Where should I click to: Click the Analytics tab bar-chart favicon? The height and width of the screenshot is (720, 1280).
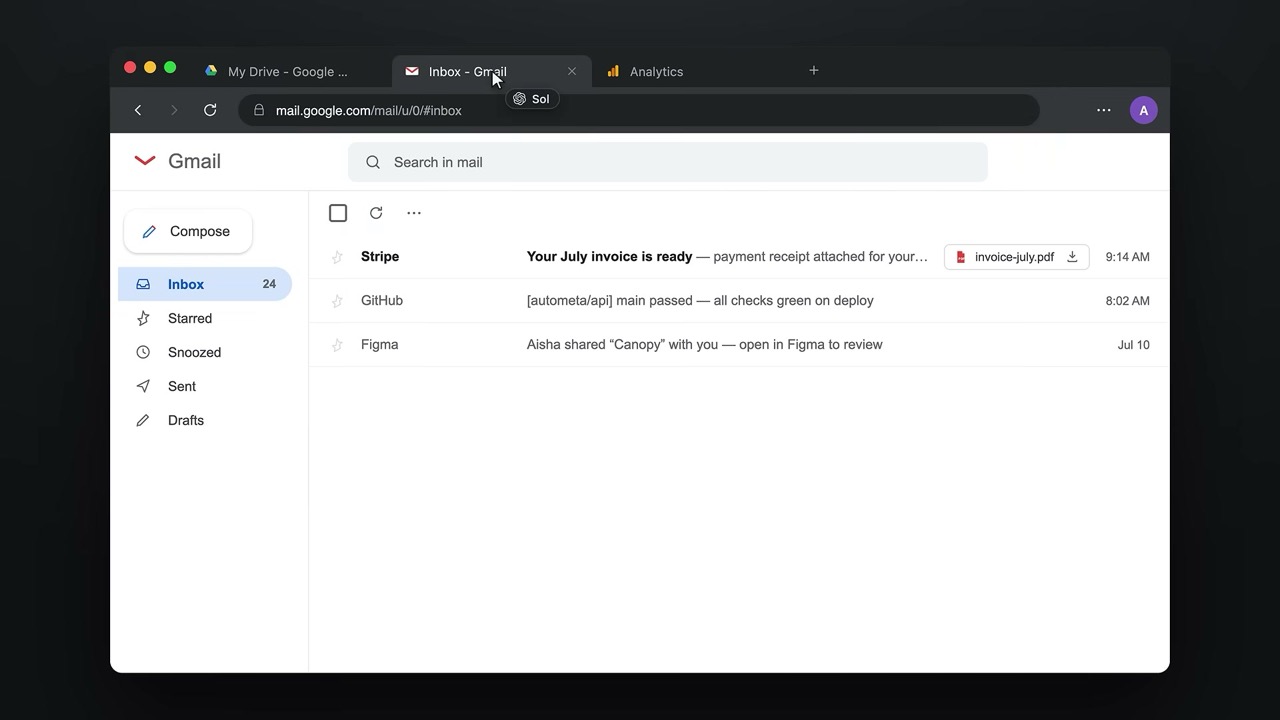tap(613, 71)
